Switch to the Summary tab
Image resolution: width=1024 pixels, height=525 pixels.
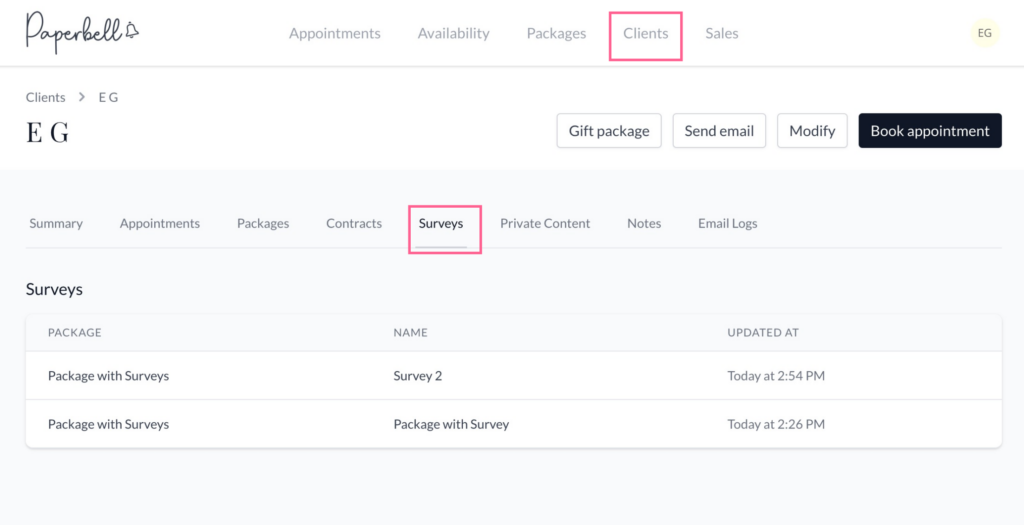56,223
